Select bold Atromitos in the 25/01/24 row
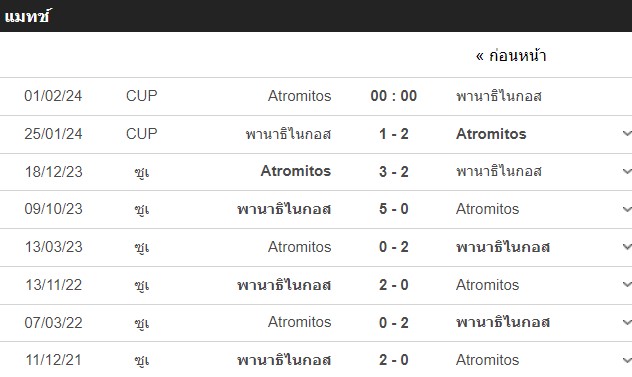 [x=491, y=133]
